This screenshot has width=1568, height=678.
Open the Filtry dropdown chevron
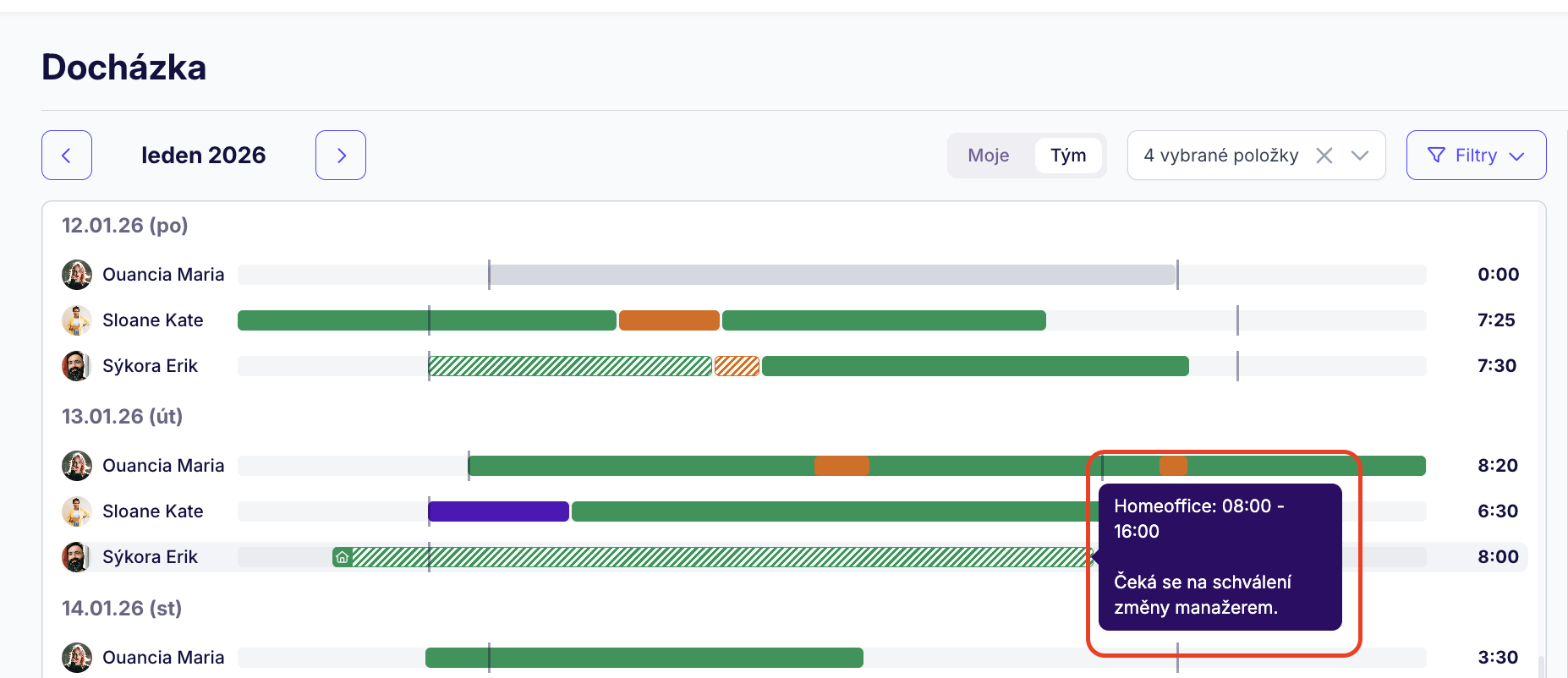coord(1516,156)
